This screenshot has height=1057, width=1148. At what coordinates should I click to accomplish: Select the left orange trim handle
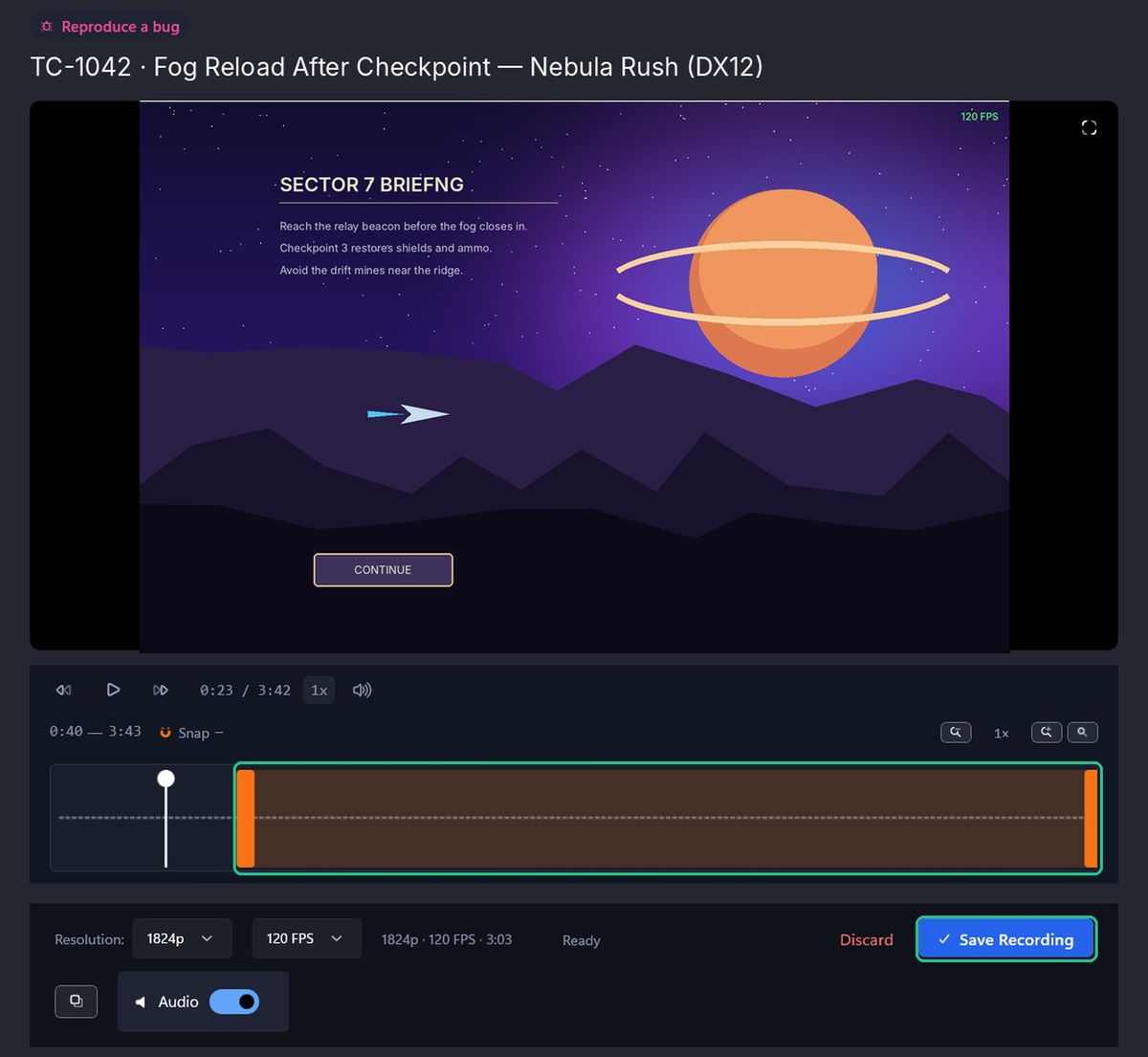coord(246,819)
